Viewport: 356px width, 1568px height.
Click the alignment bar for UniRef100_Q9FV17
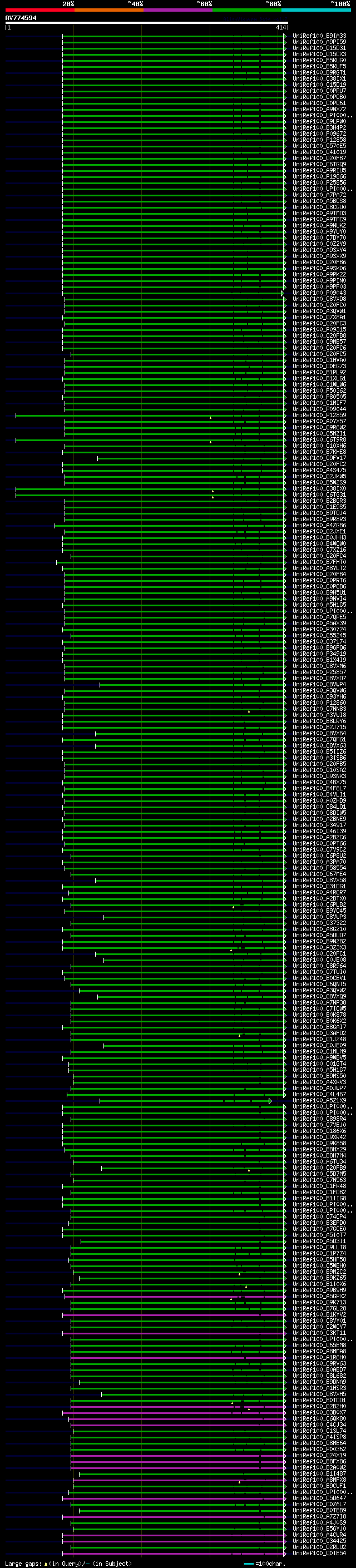click(191, 458)
